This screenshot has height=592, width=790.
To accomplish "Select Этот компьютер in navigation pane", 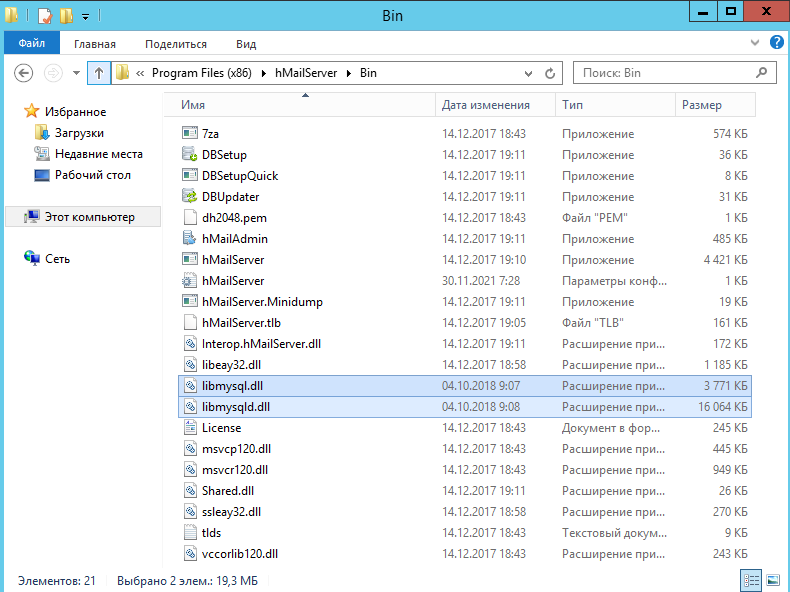I will (83, 217).
